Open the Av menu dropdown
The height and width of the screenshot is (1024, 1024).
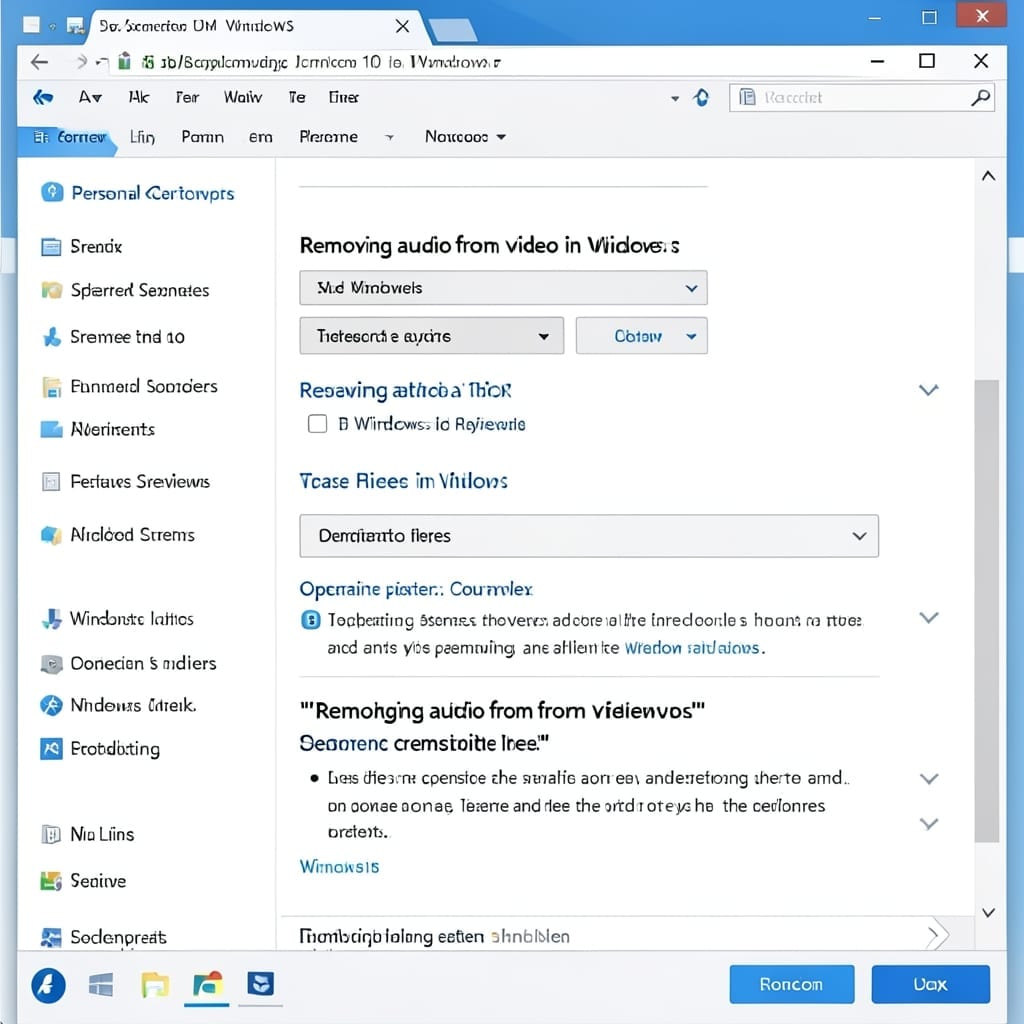point(90,97)
